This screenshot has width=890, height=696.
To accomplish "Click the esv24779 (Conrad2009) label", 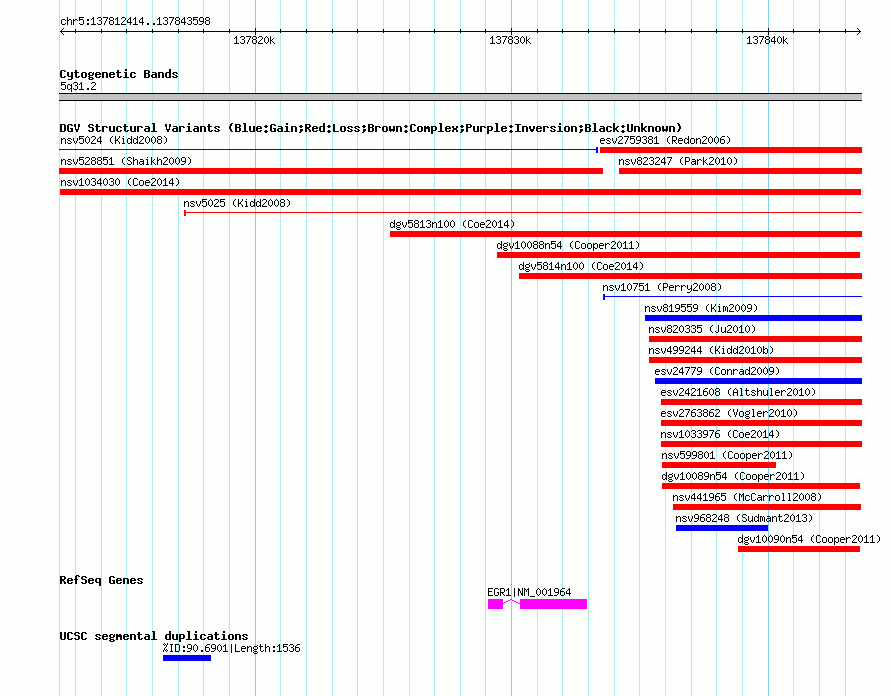I will click(717, 371).
